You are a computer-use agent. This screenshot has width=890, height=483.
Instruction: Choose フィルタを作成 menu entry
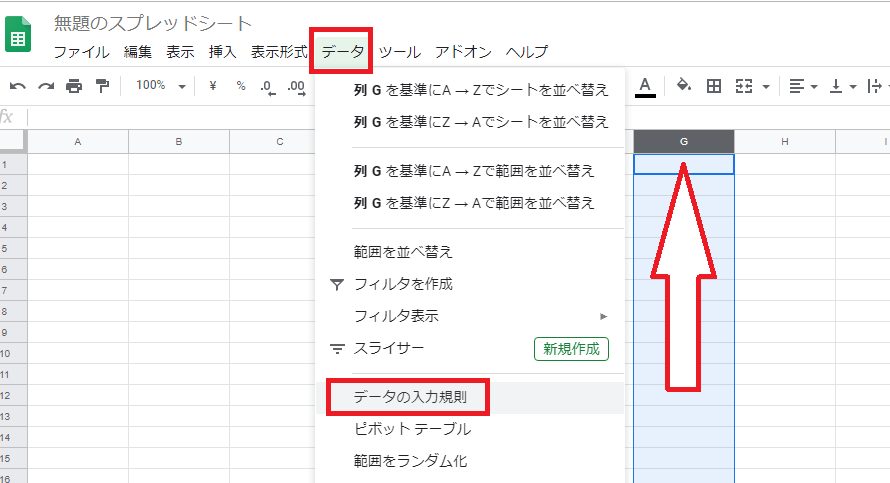[470, 284]
